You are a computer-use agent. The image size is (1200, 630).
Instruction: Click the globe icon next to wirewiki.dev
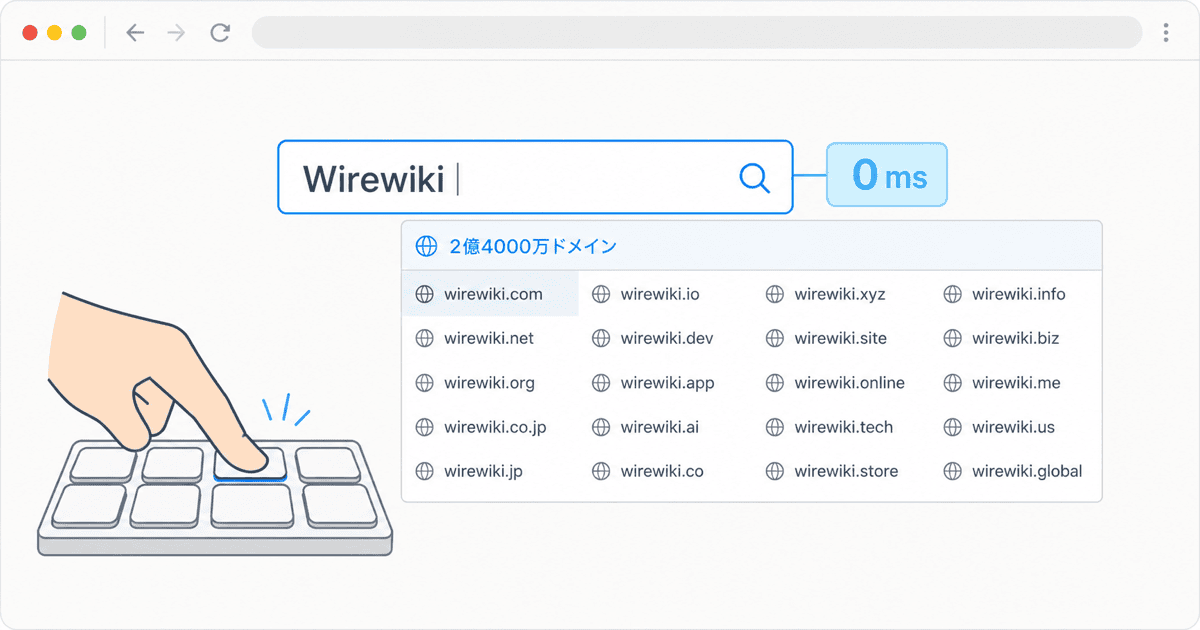coord(601,338)
